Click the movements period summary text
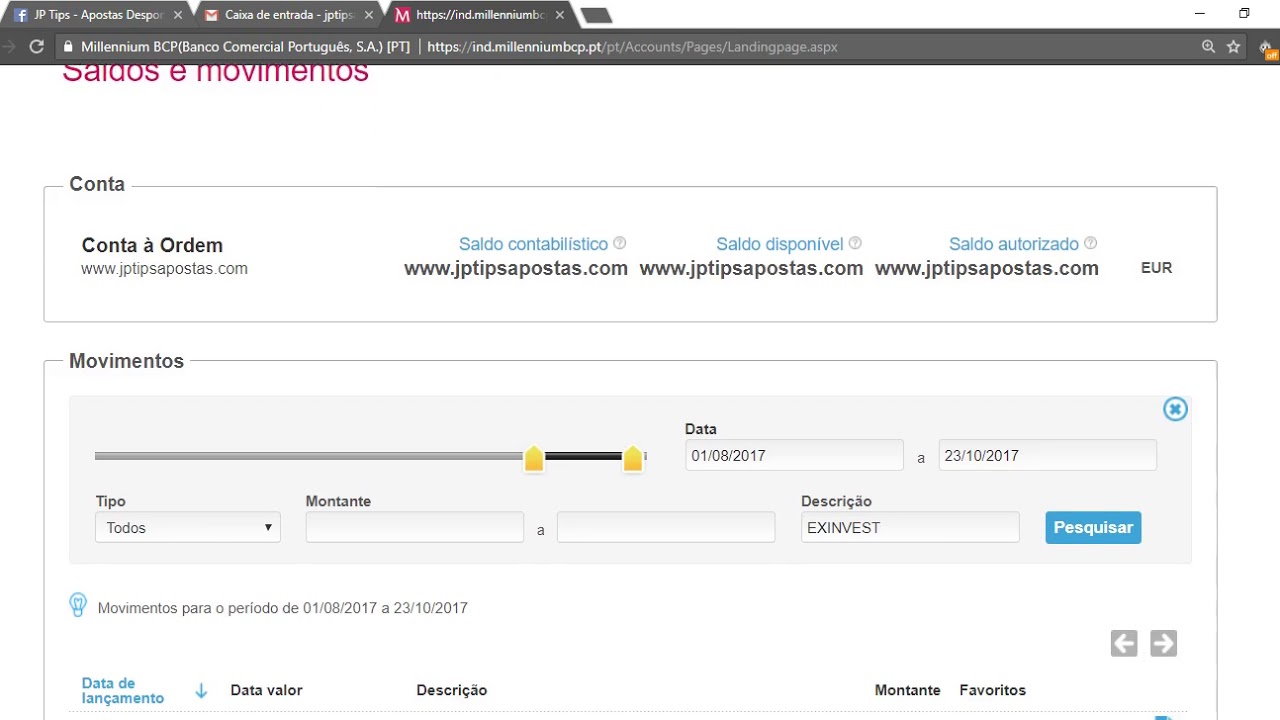This screenshot has width=1280, height=720. 283,608
